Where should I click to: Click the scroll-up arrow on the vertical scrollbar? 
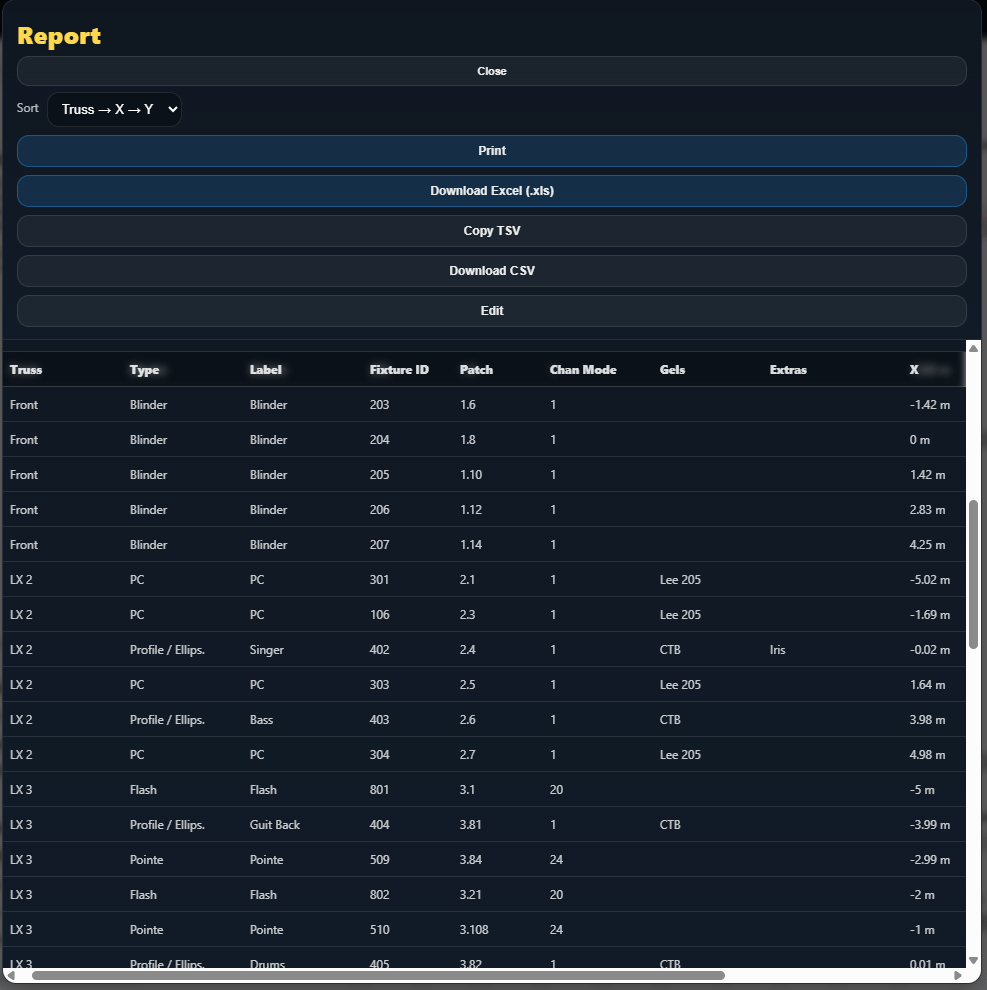[974, 347]
